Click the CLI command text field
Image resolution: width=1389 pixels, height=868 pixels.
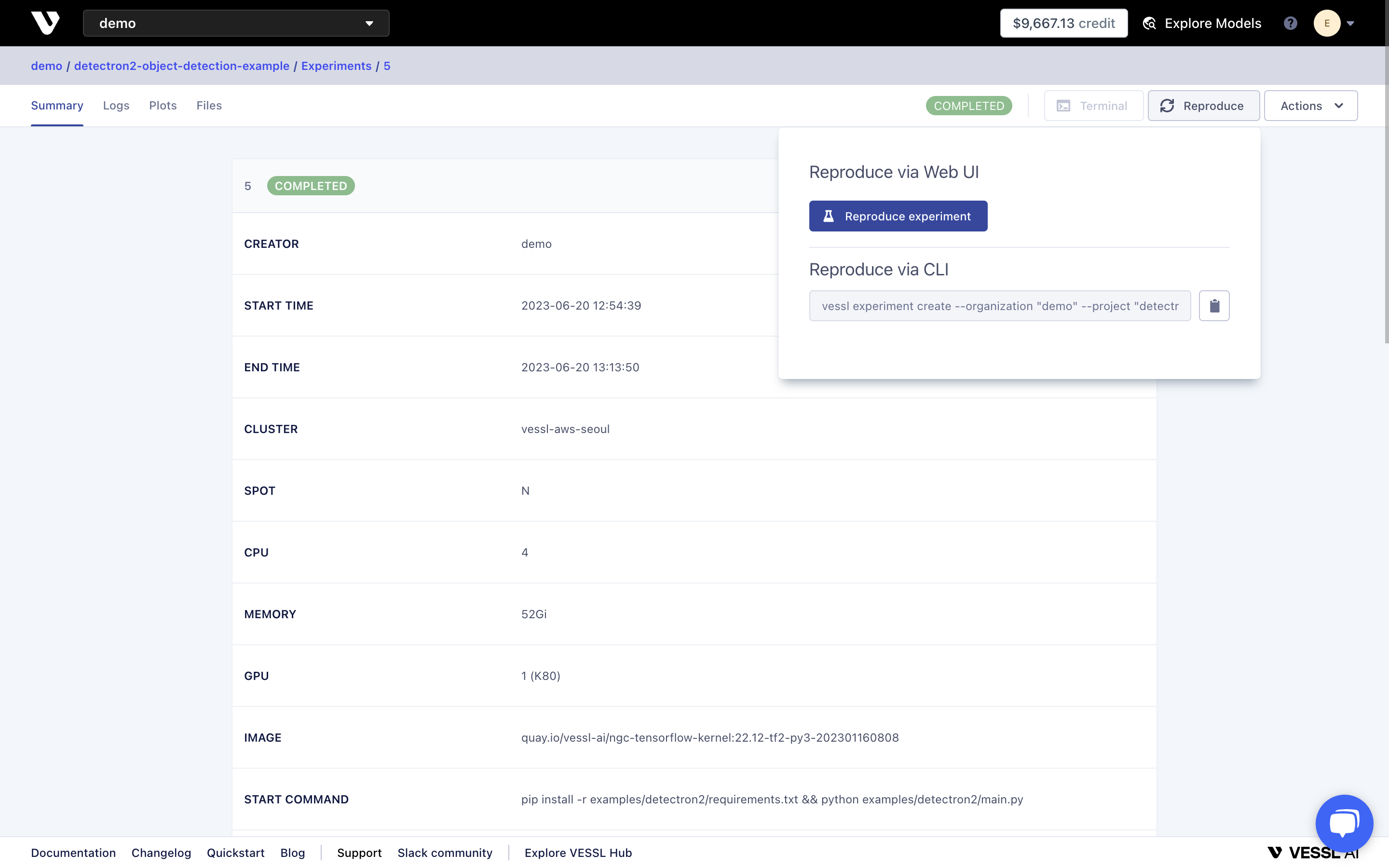point(999,306)
